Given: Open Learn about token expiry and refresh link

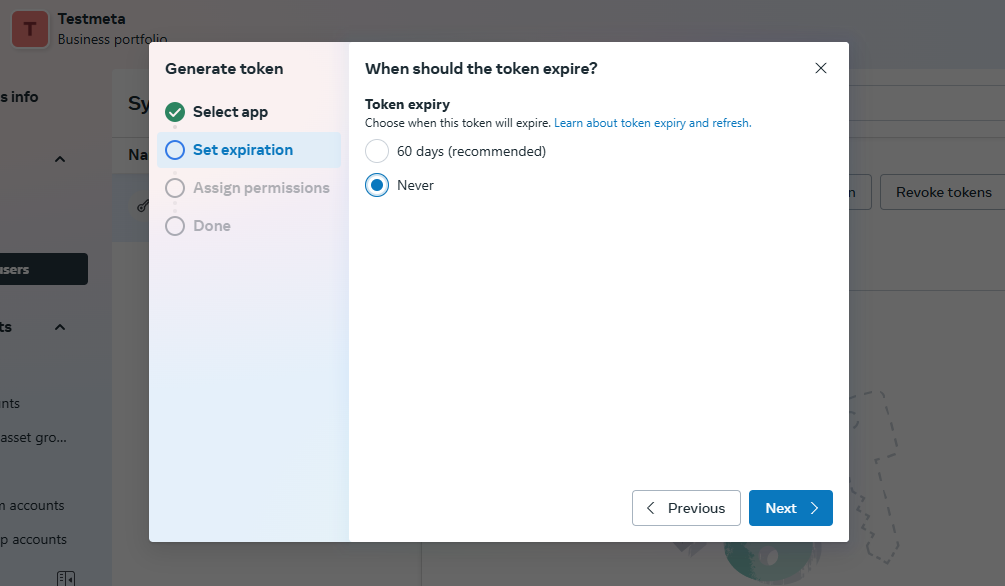Looking at the screenshot, I should coord(652,123).
